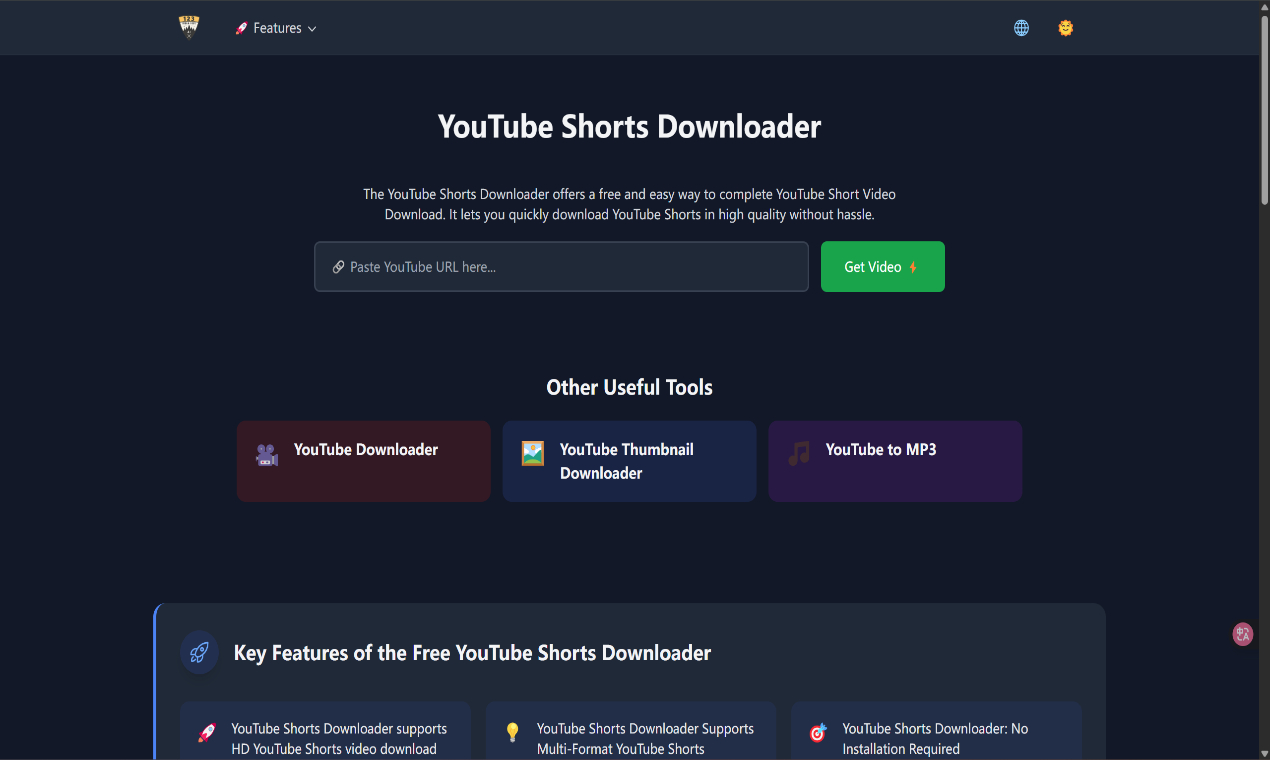
Task: Open the language selector globe icon
Action: 1021,28
